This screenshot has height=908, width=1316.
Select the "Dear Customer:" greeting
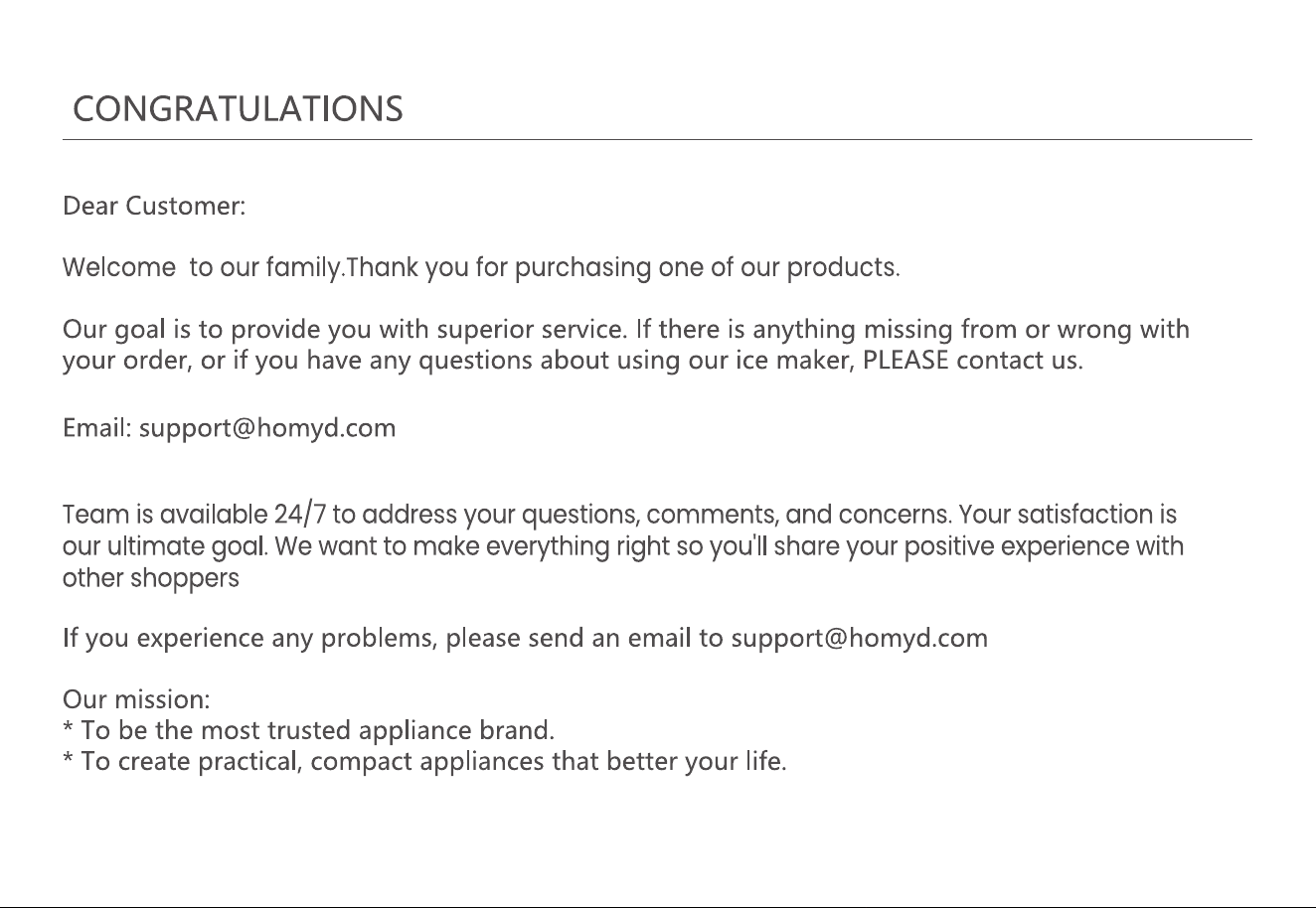pos(154,207)
